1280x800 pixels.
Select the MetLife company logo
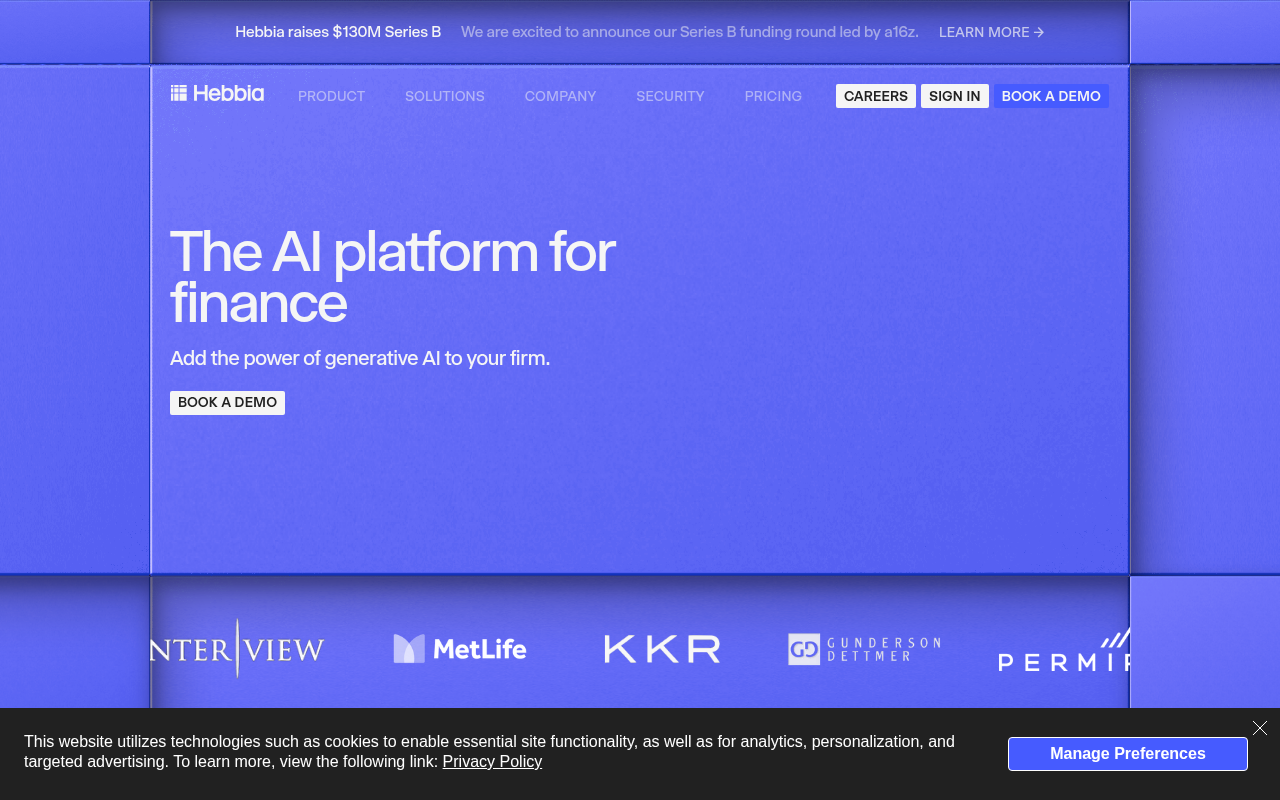[x=459, y=648]
